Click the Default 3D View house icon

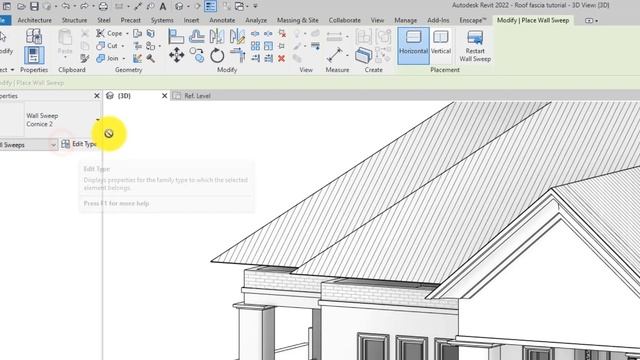(x=179, y=6)
